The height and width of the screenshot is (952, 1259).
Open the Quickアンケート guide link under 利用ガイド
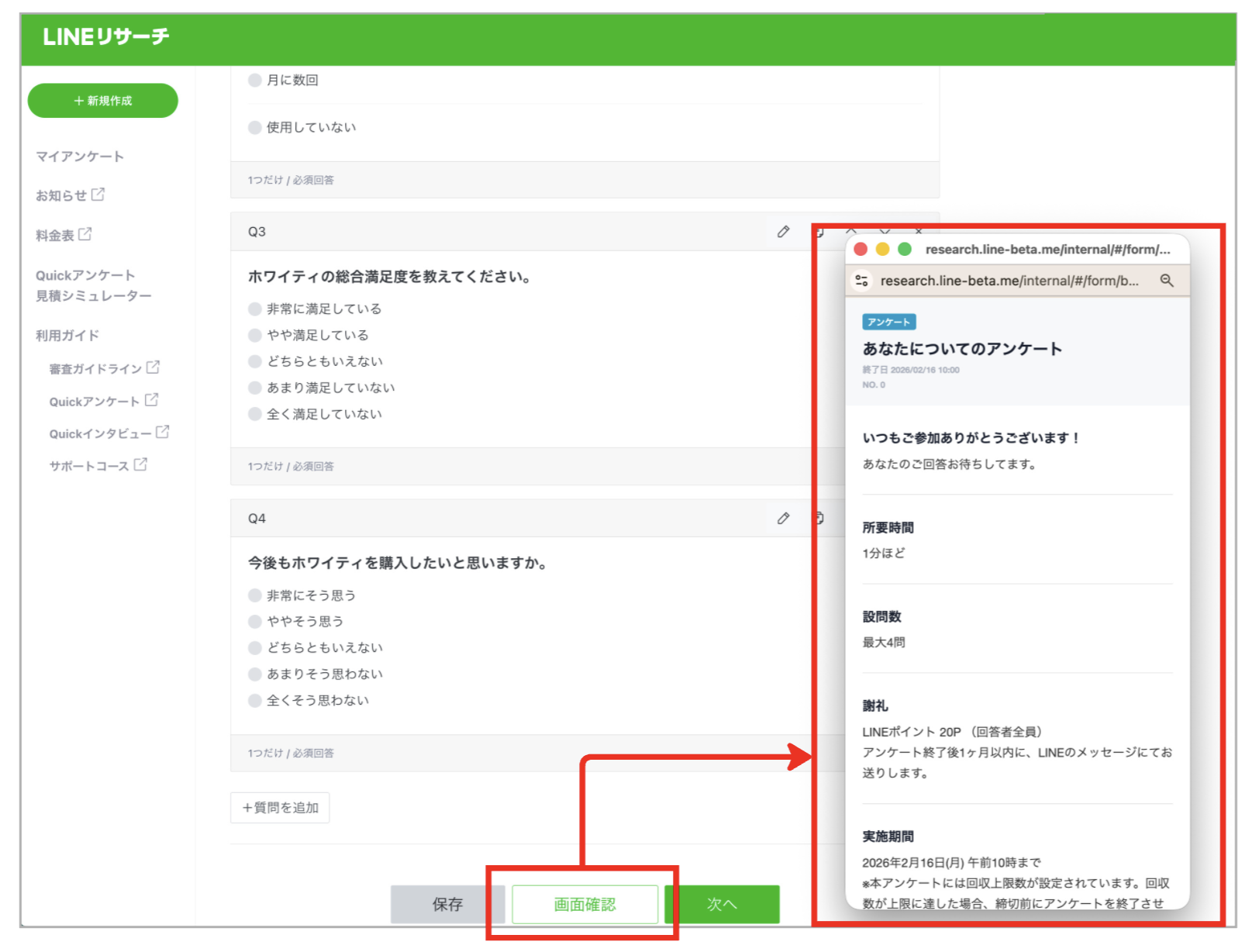(95, 402)
